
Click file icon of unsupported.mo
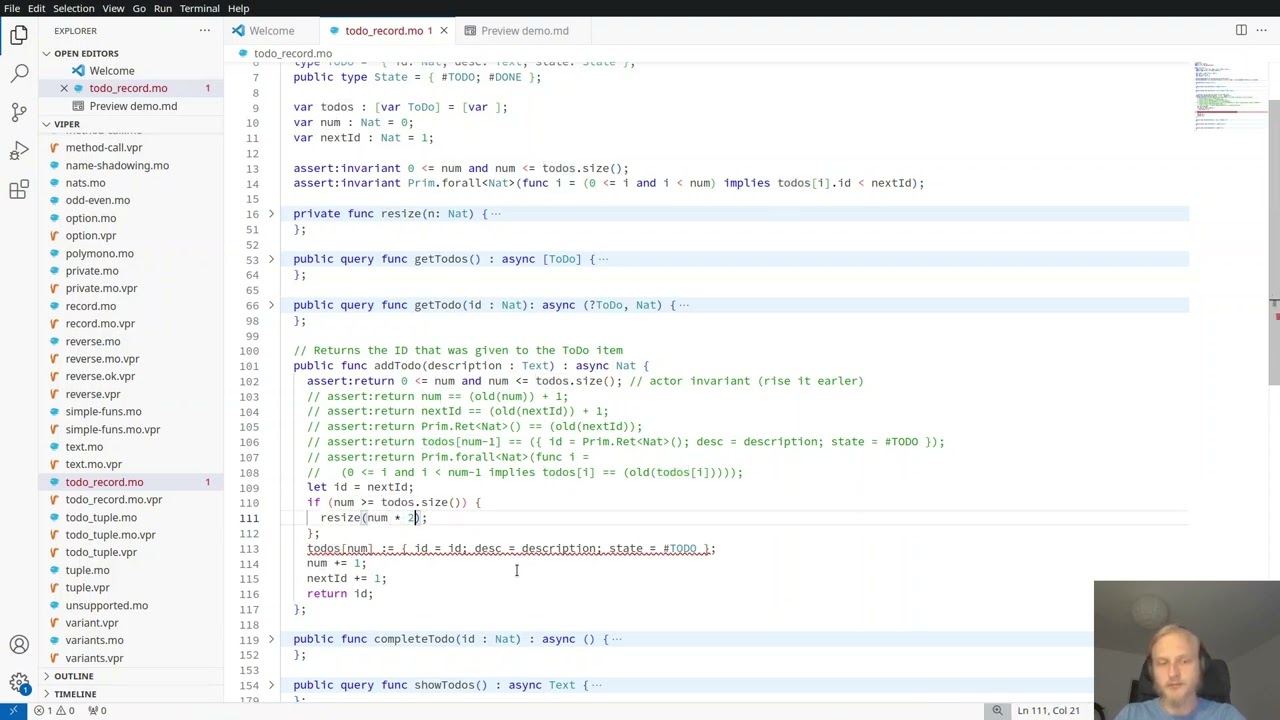[55, 605]
